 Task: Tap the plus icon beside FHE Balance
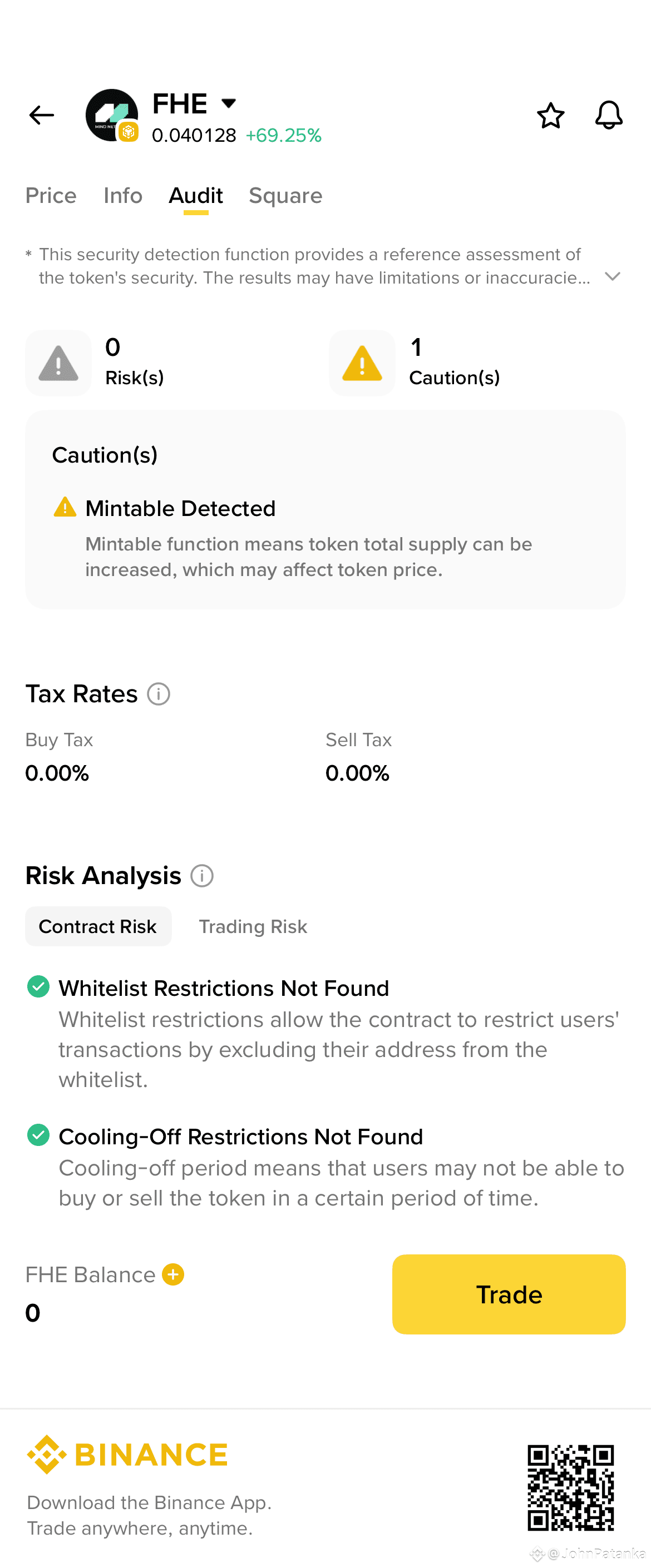(x=173, y=1274)
